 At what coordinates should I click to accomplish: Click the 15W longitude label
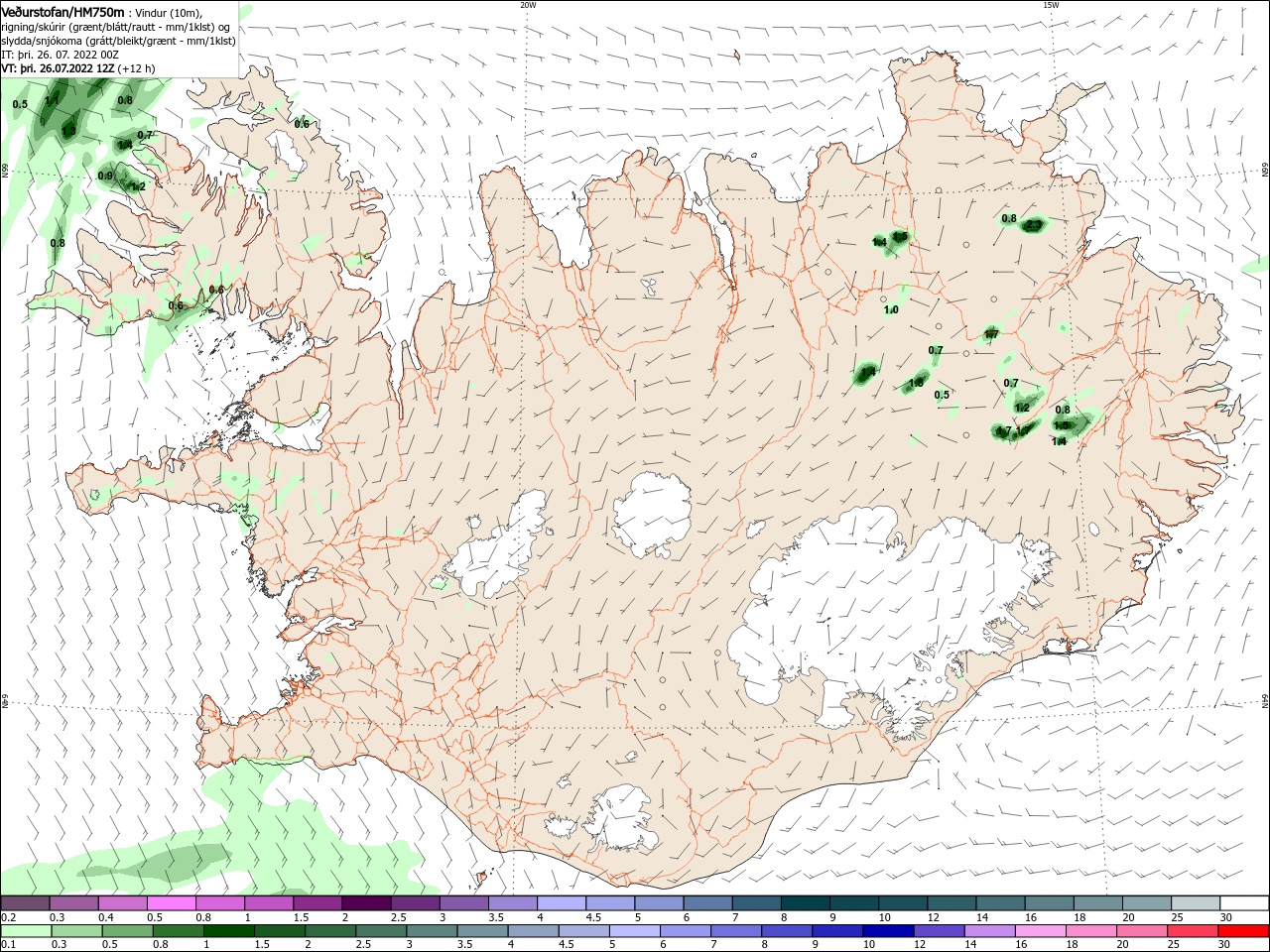tap(1051, 5)
